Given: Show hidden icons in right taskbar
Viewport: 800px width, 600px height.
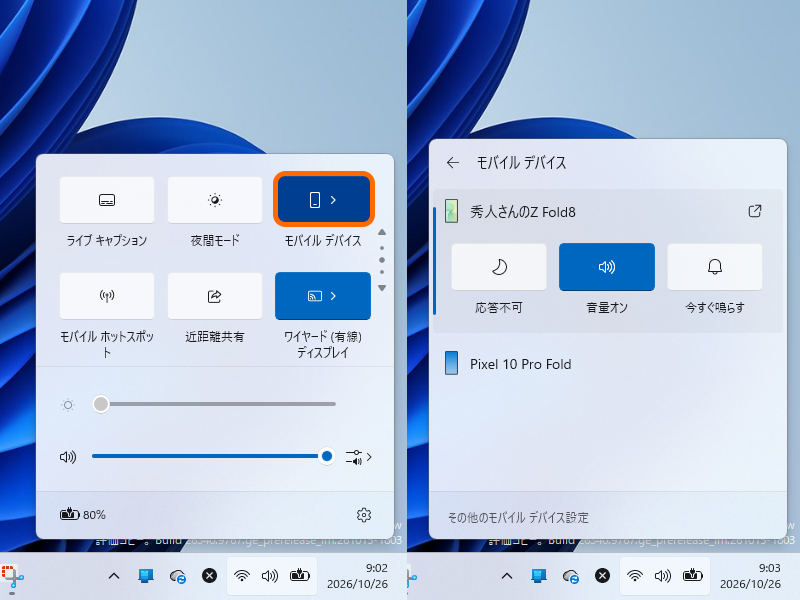Looking at the screenshot, I should tap(507, 576).
